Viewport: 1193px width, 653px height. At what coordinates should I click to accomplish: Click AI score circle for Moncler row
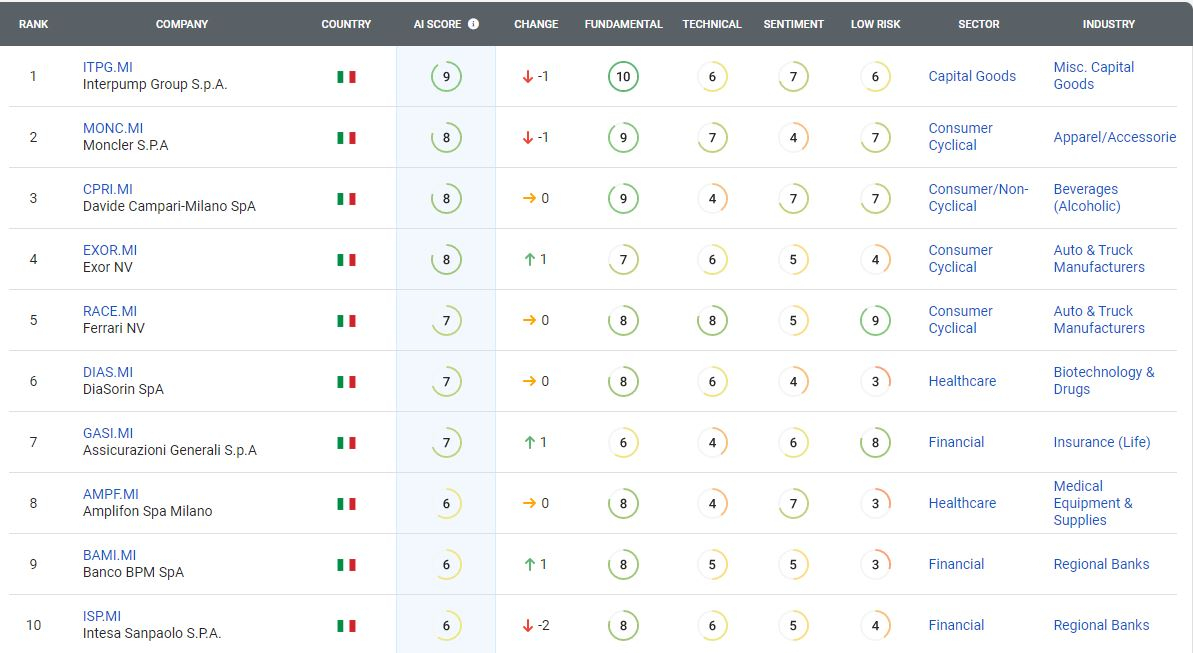[x=446, y=138]
